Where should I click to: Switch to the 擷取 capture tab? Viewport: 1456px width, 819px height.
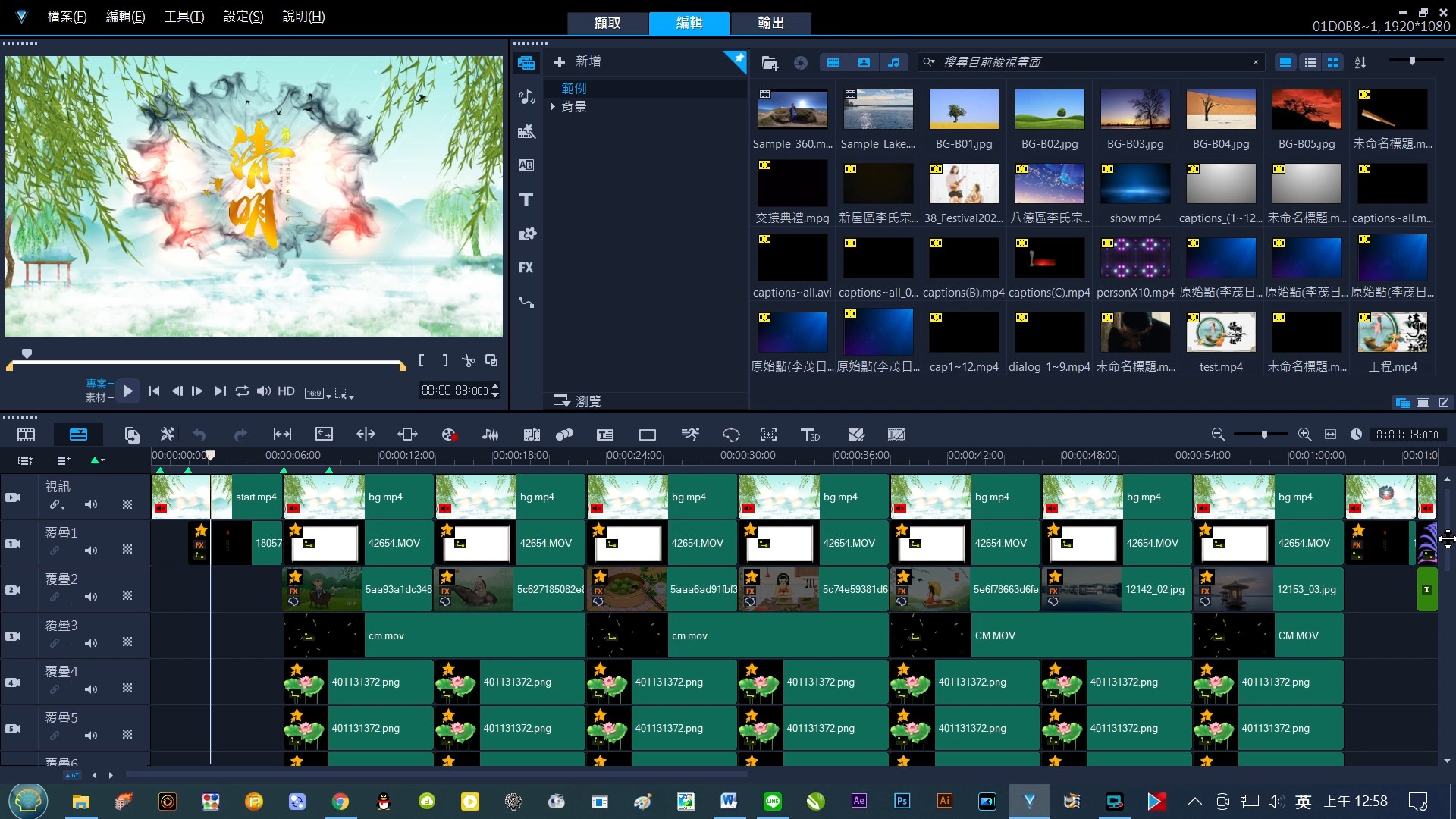pyautogui.click(x=607, y=23)
